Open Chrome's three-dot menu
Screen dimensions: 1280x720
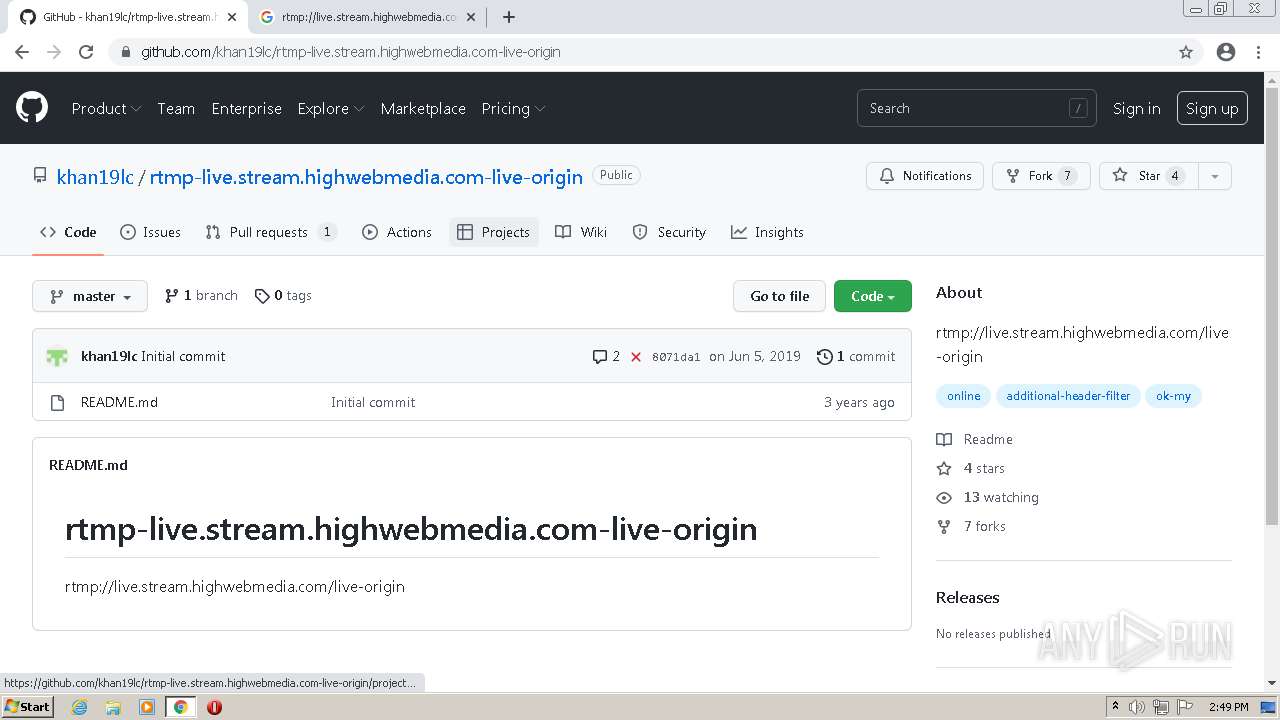click(x=1259, y=52)
